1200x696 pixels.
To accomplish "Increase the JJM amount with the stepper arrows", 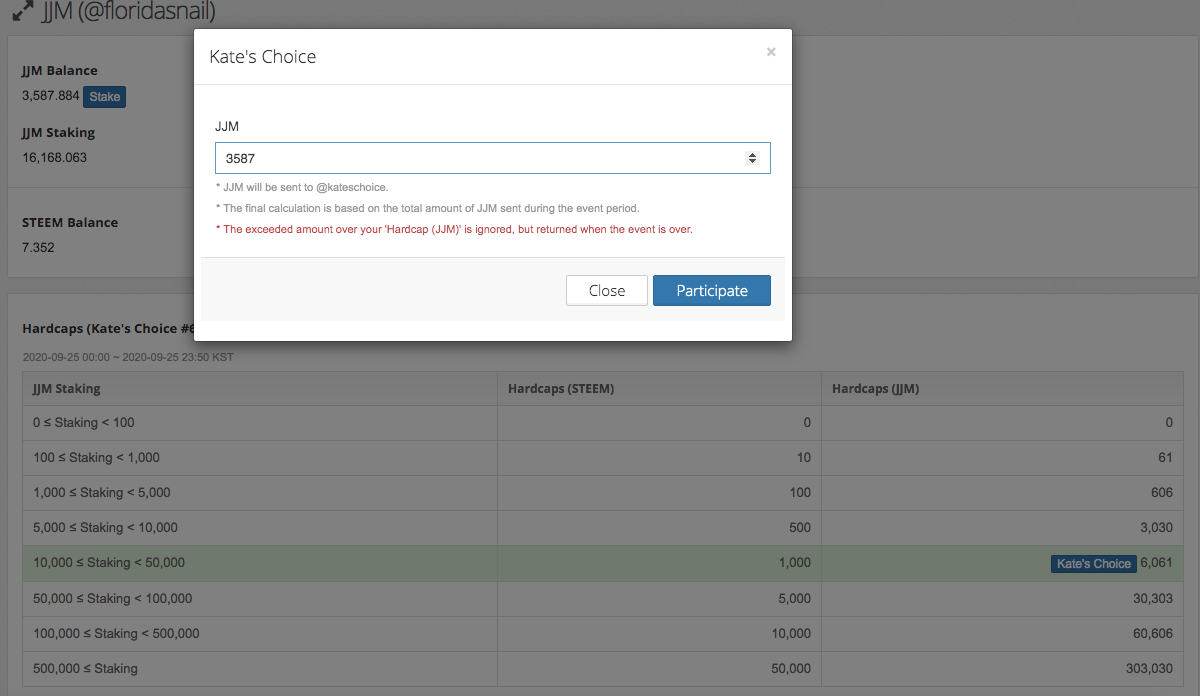I will pyautogui.click(x=752, y=154).
